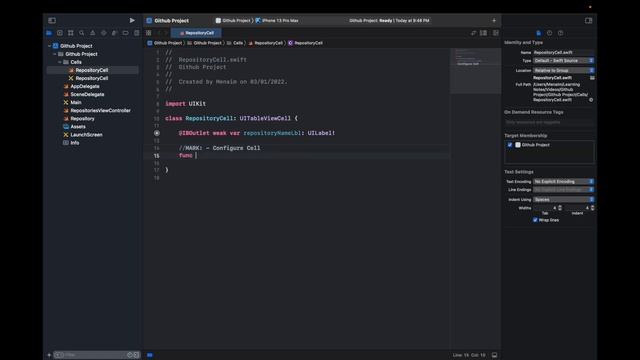Toggle debug area at editor bottom right
640x360 pixels.
coord(494,355)
